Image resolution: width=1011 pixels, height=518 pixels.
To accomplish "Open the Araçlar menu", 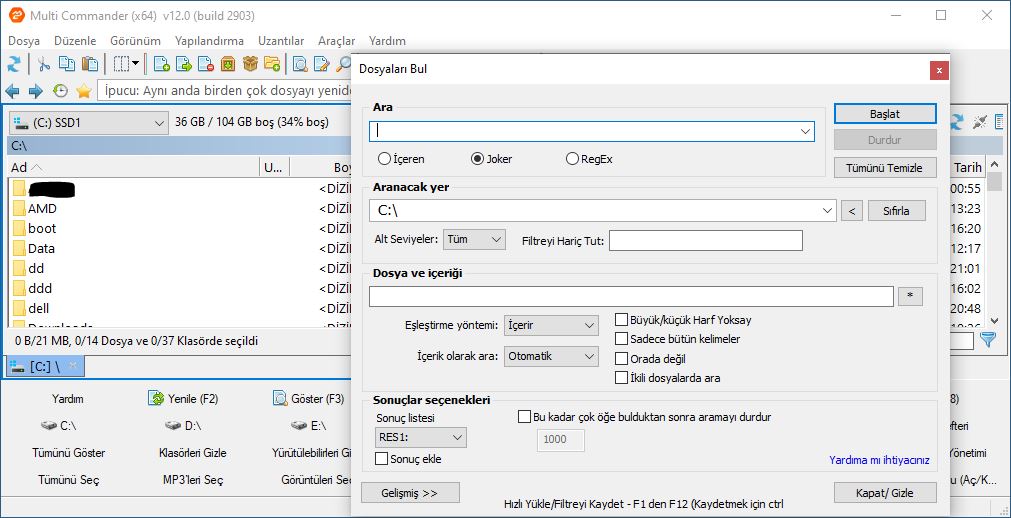I will [337, 41].
